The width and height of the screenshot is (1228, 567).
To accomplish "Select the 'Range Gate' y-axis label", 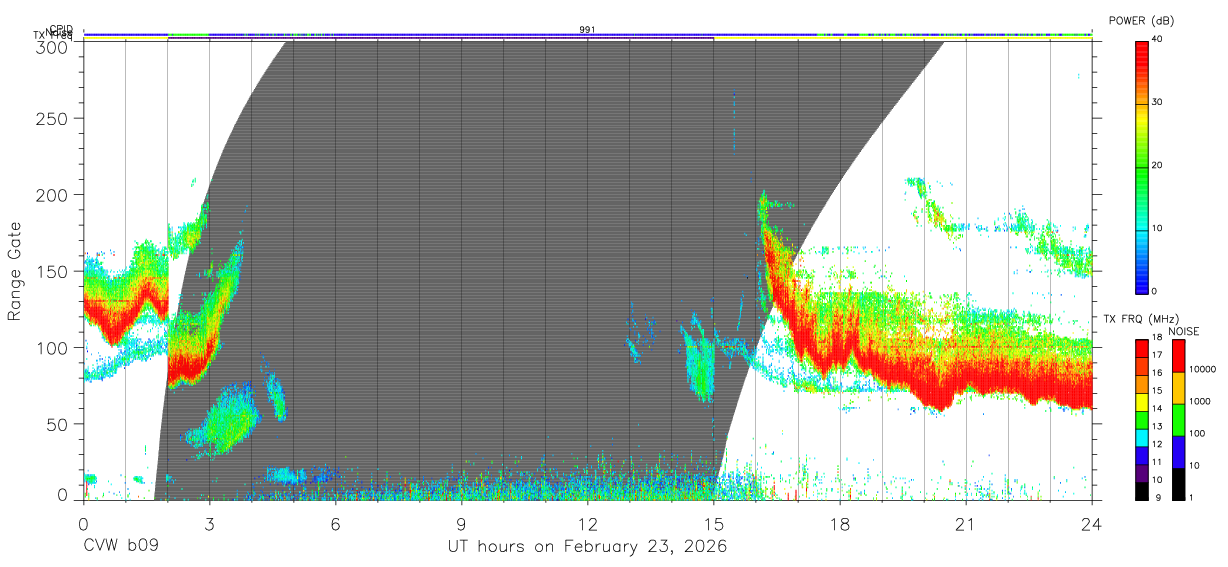I will (16, 271).
